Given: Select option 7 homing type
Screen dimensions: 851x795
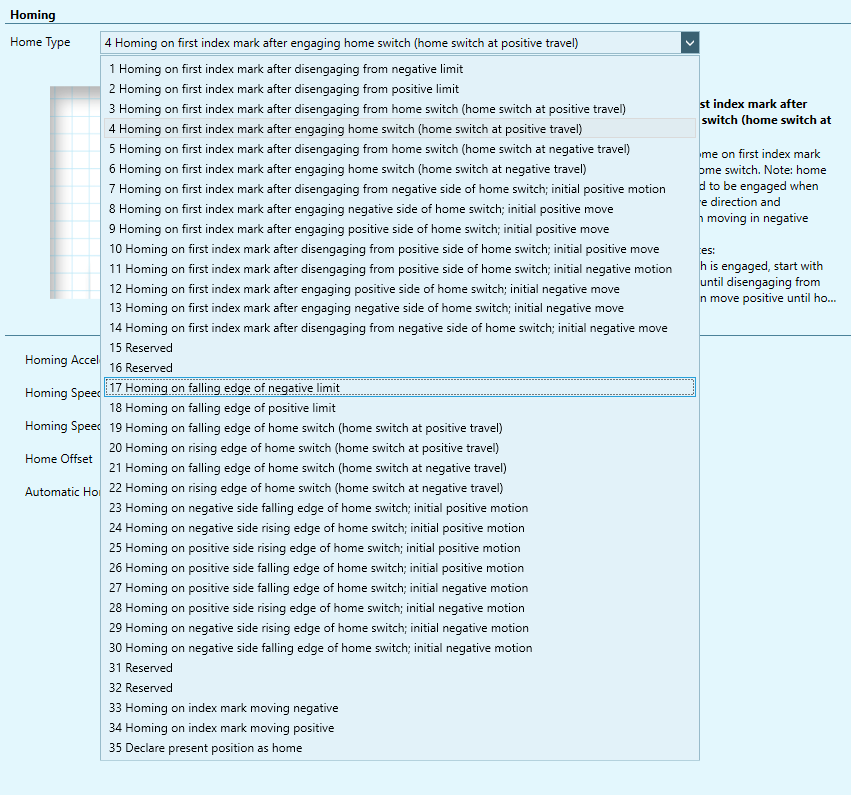Looking at the screenshot, I should pos(399,189).
